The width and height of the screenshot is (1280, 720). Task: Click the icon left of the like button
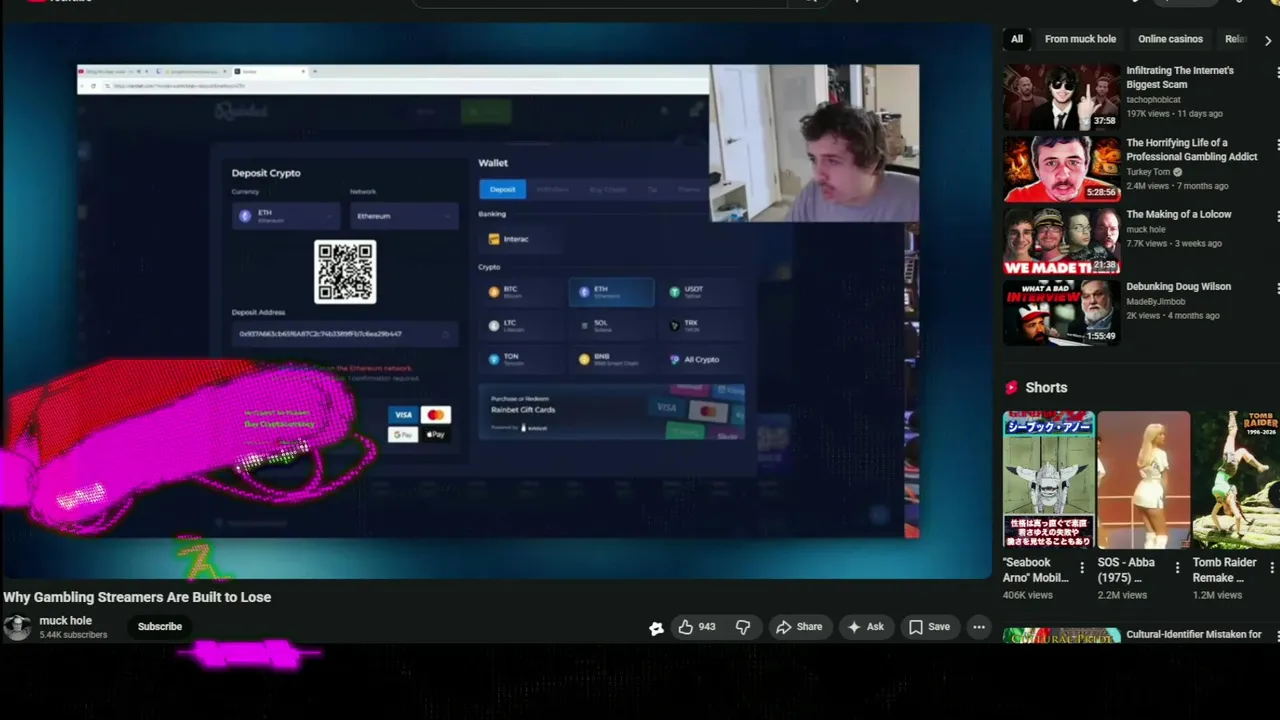click(x=656, y=628)
